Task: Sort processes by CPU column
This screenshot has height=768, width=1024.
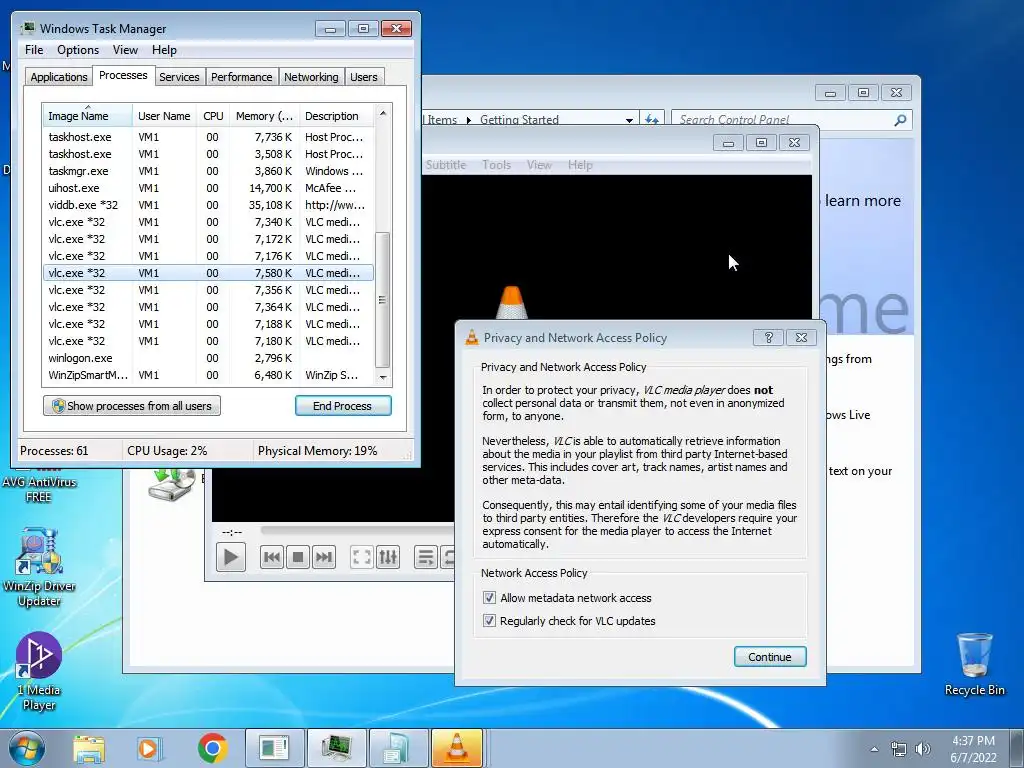Action: (x=213, y=116)
